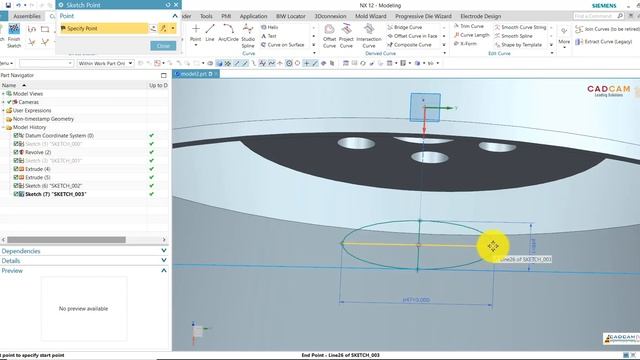Click Close button in Sketch Point dialog
This screenshot has width=640, height=360.
[163, 46]
